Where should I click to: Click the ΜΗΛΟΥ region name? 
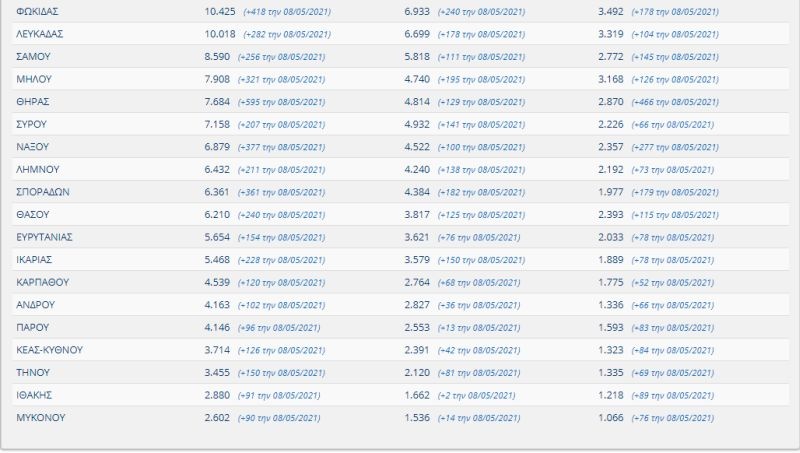pyautogui.click(x=34, y=79)
